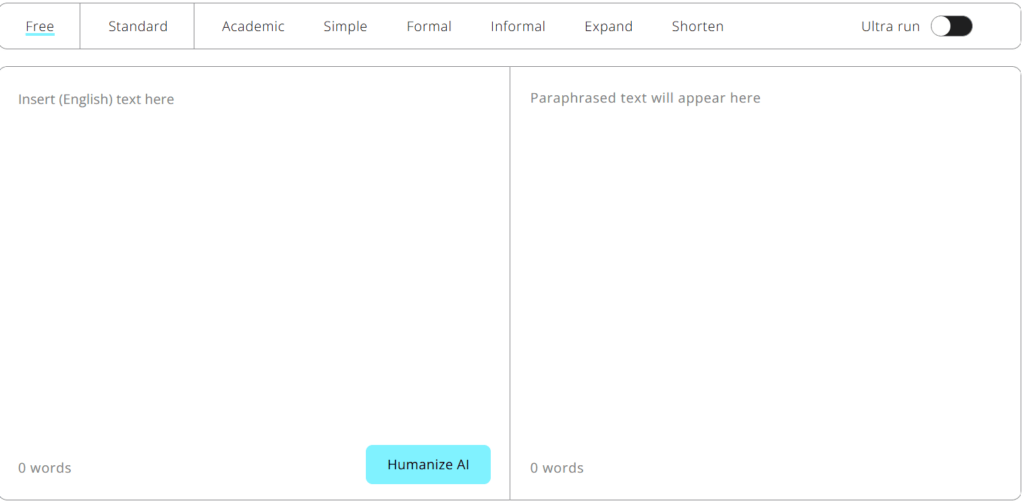Screen dimensions: 1024x501
Task: Choose the Shorten mode tab
Action: [x=697, y=26]
